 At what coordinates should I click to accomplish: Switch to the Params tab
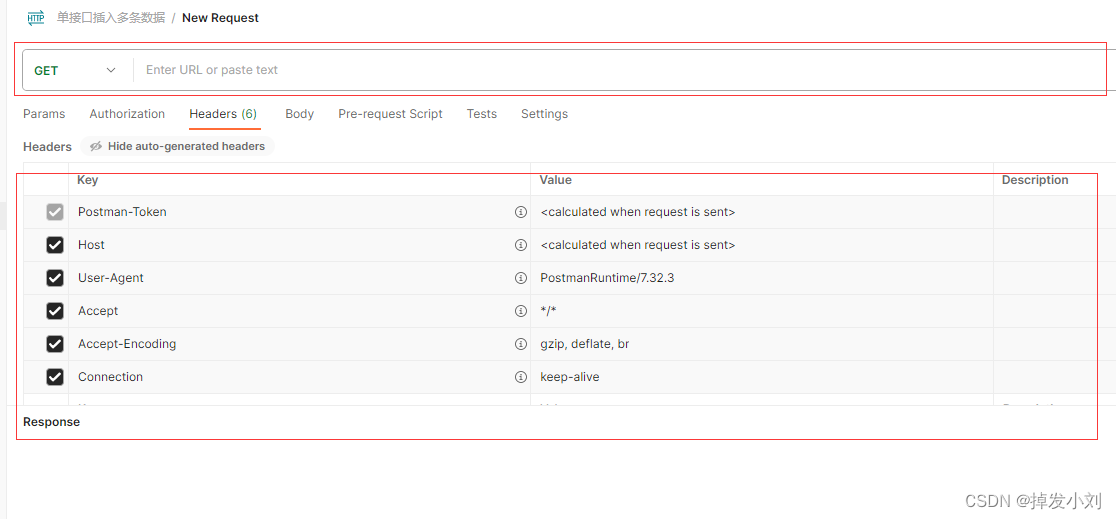pos(44,114)
